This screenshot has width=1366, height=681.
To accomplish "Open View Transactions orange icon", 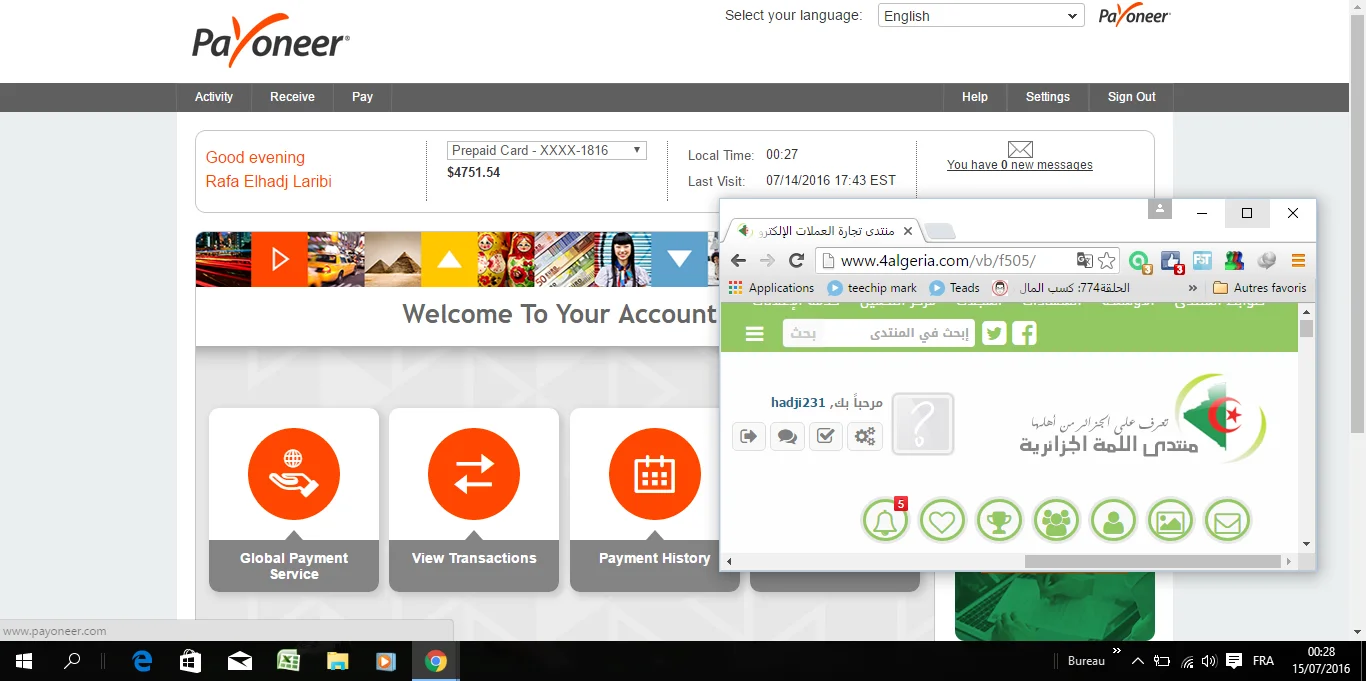I will click(x=474, y=474).
